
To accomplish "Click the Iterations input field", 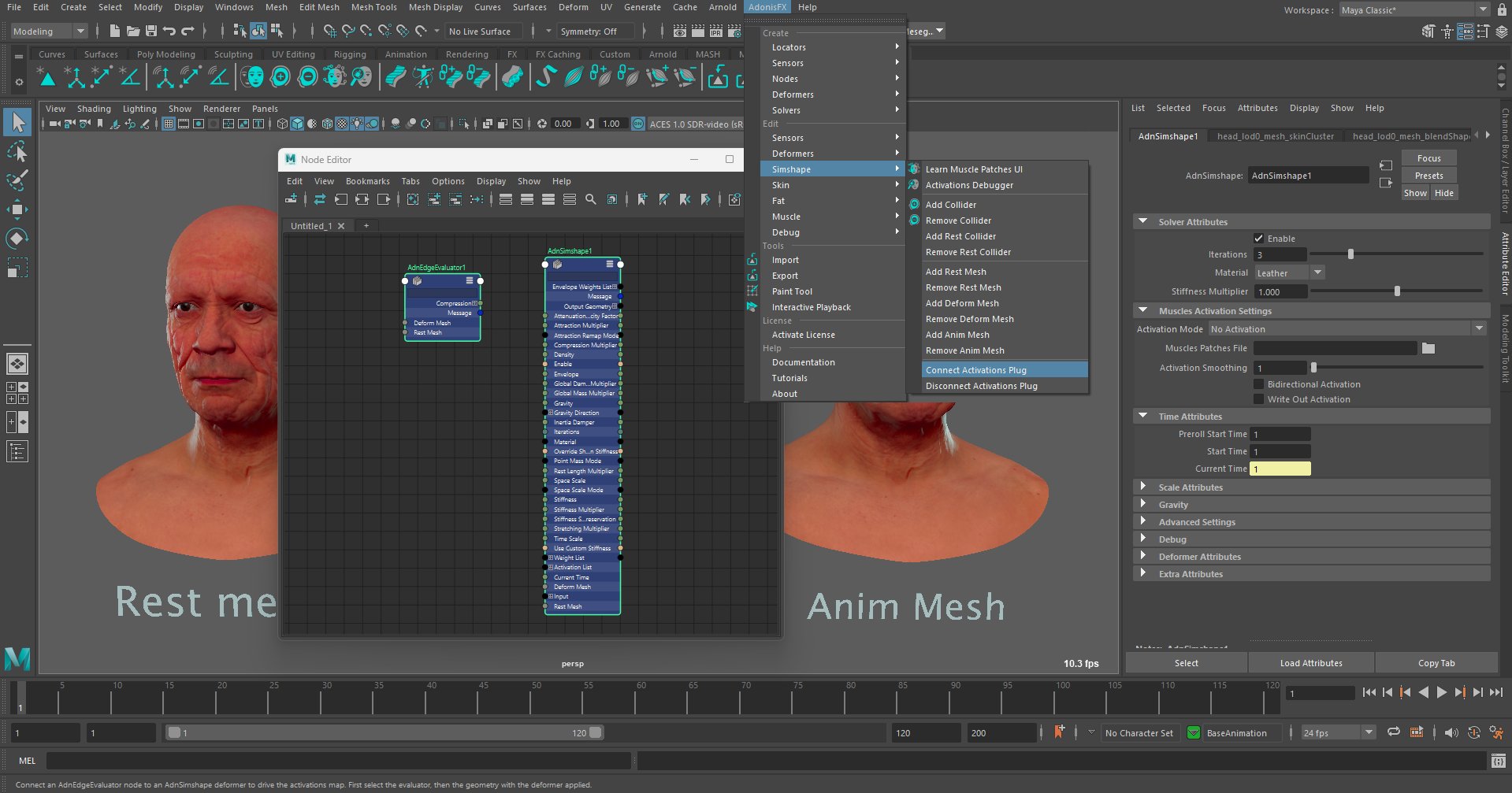I will point(1280,255).
